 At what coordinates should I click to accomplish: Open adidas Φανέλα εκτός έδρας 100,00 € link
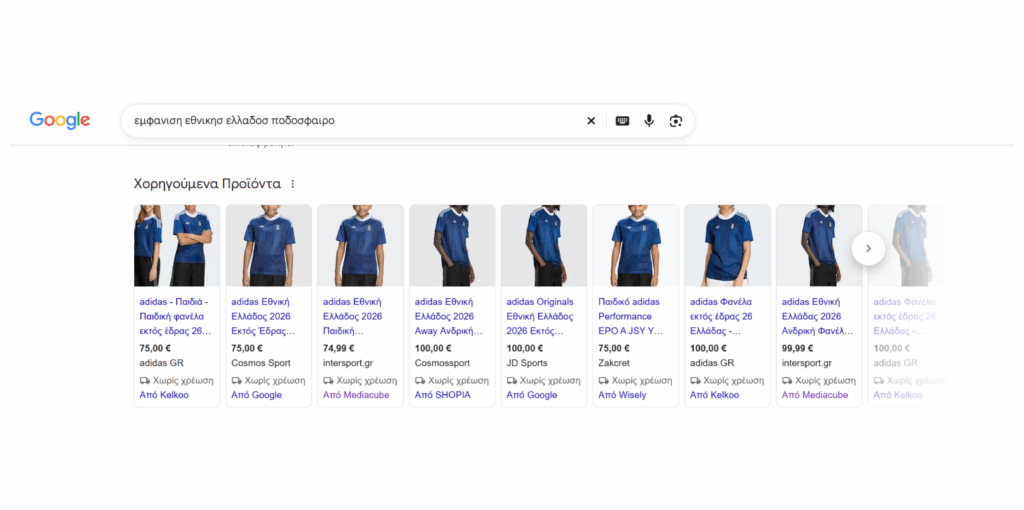pos(722,317)
